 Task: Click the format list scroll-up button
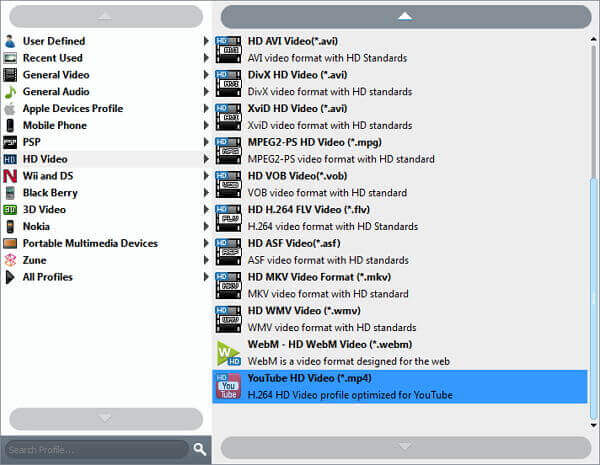click(x=406, y=16)
